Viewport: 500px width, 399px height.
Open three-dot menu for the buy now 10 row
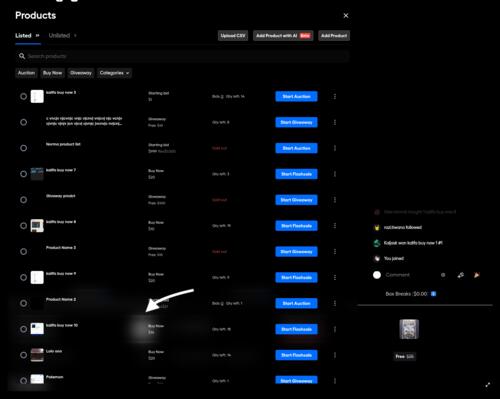tap(335, 329)
